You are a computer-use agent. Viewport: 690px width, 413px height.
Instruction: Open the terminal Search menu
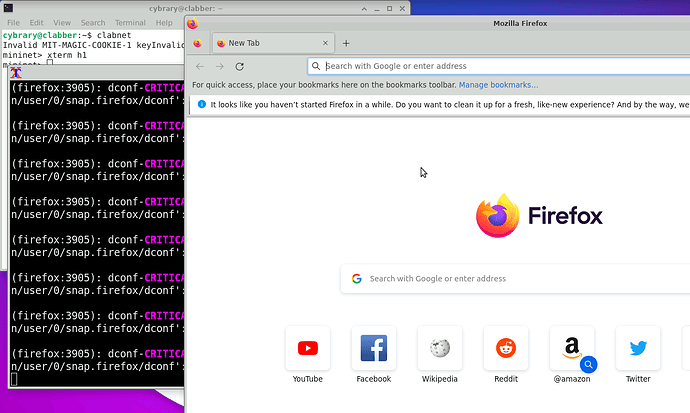pos(93,23)
